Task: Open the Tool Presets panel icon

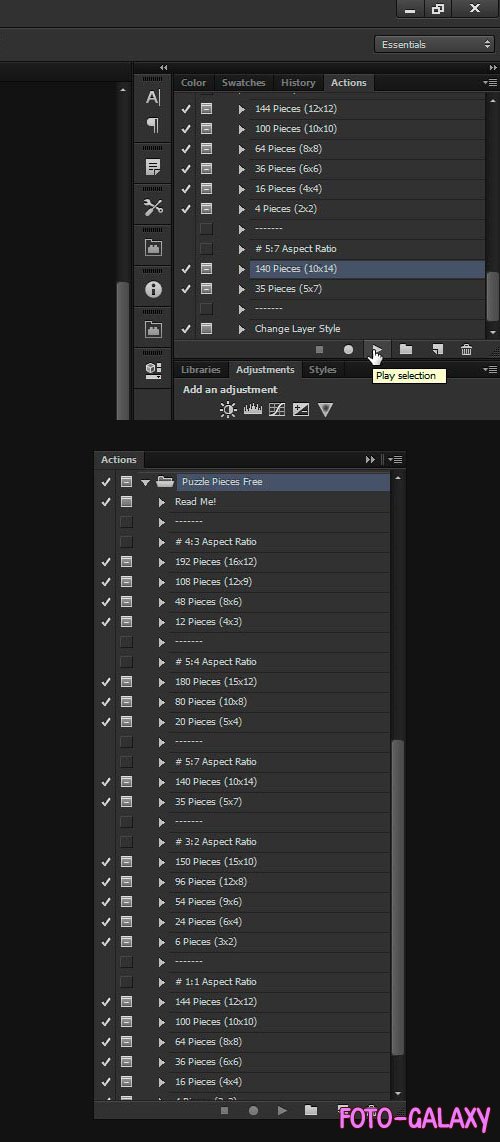Action: click(x=153, y=208)
